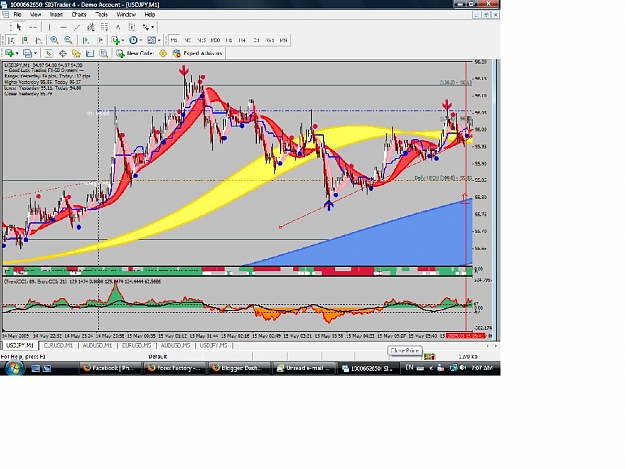Open the Window menu
This screenshot has width=625, height=469.
click(x=126, y=14)
